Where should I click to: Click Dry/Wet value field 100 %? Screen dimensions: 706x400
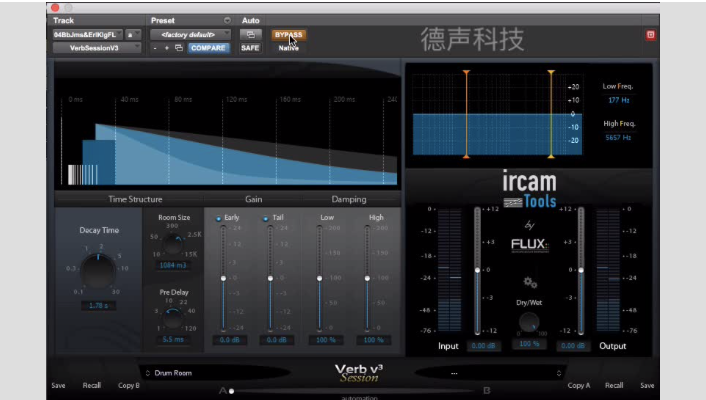[x=529, y=344]
